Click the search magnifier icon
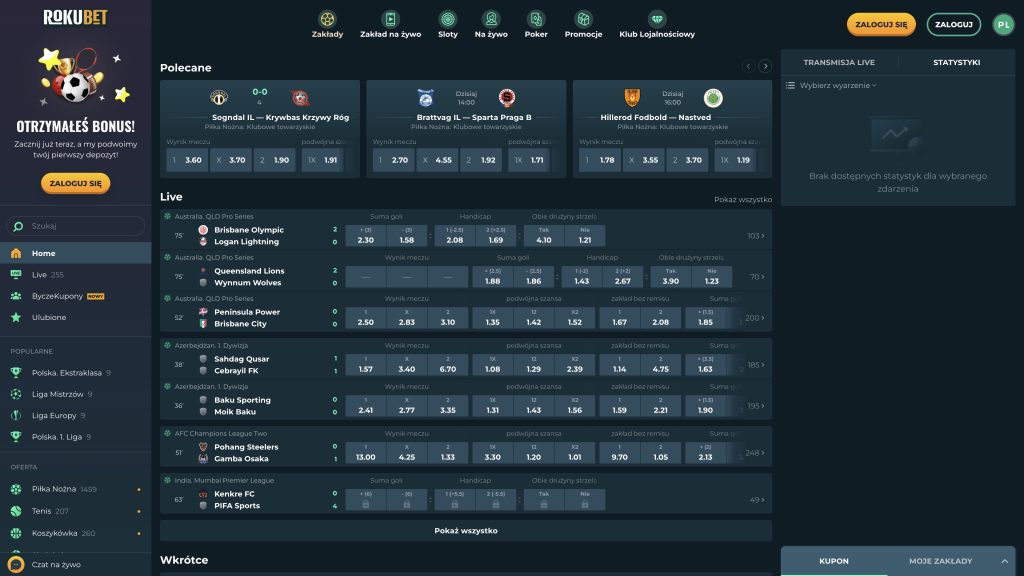1024x576 pixels. [x=18, y=226]
